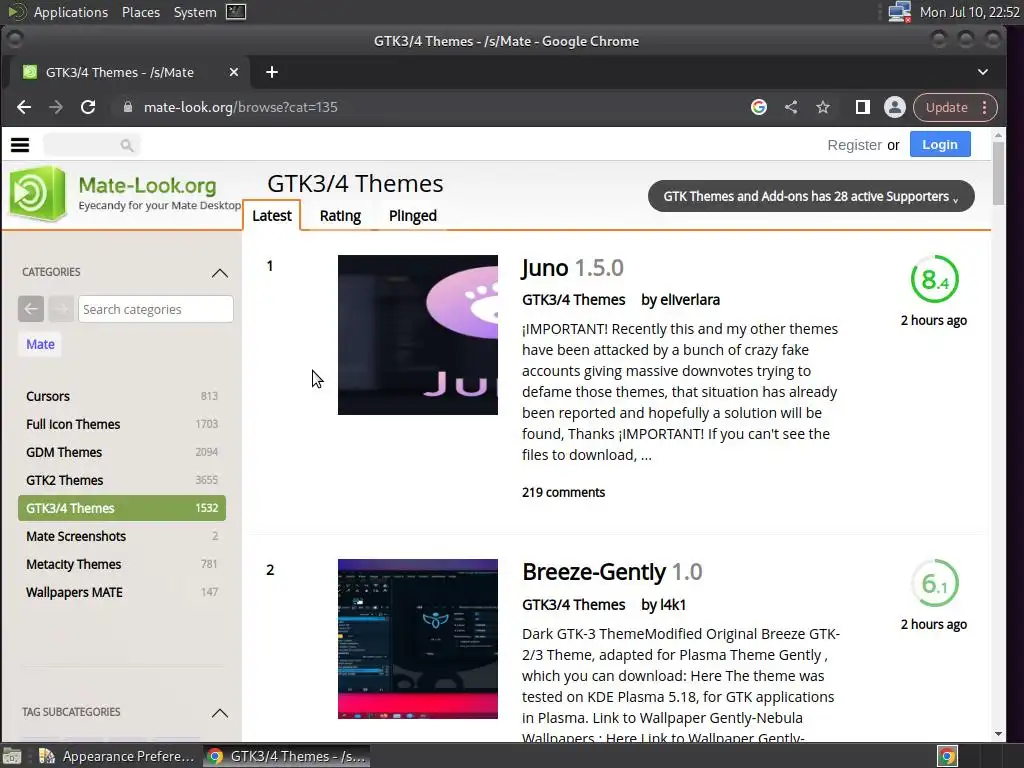Click the search magnifier icon
Screen dimensions: 1024x768
[127, 145]
